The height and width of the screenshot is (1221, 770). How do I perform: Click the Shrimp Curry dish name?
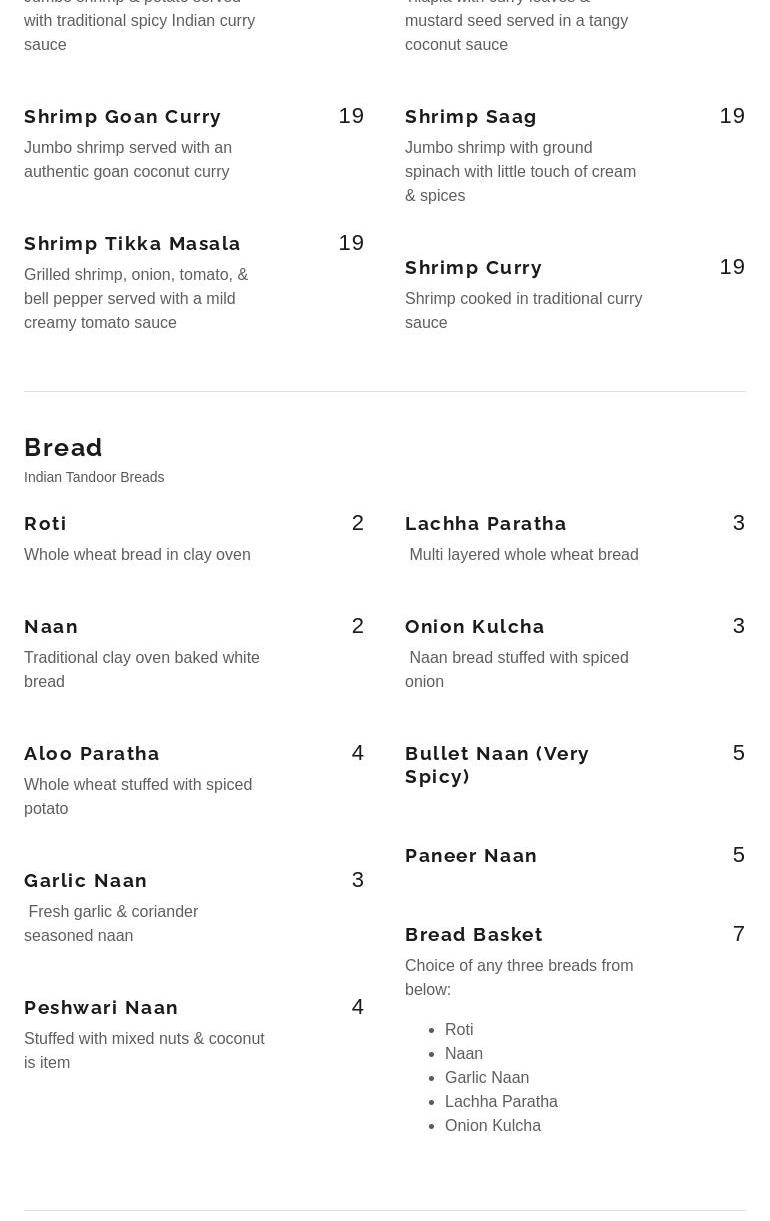(x=473, y=268)
